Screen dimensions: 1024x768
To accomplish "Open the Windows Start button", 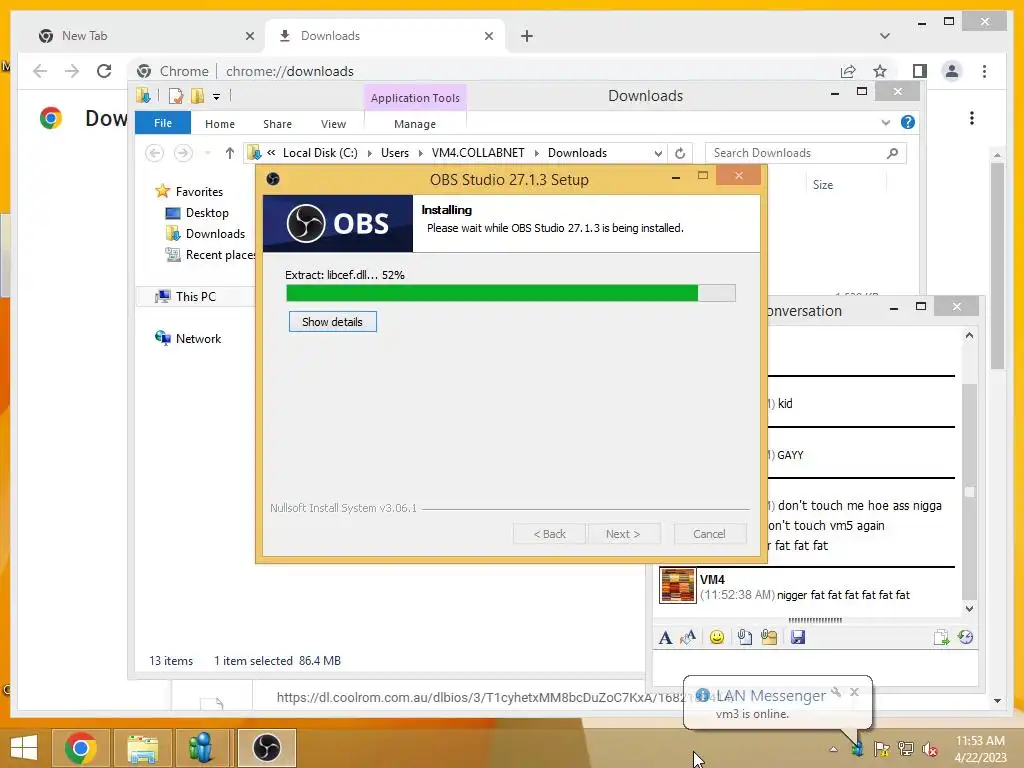I will pyautogui.click(x=24, y=748).
